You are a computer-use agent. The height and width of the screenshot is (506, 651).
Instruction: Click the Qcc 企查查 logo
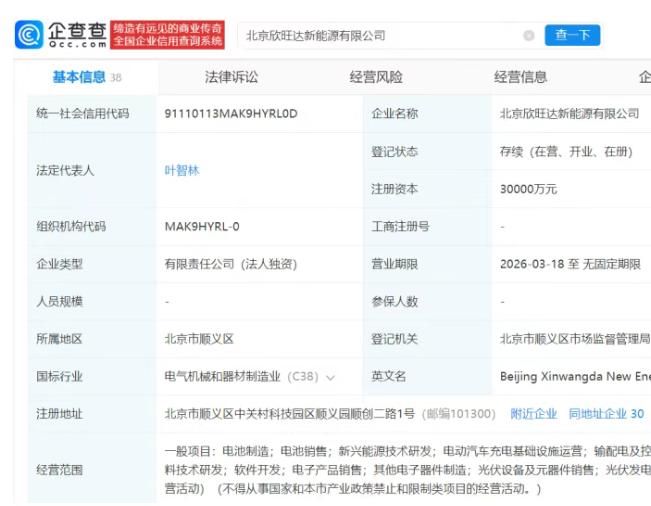pos(60,35)
